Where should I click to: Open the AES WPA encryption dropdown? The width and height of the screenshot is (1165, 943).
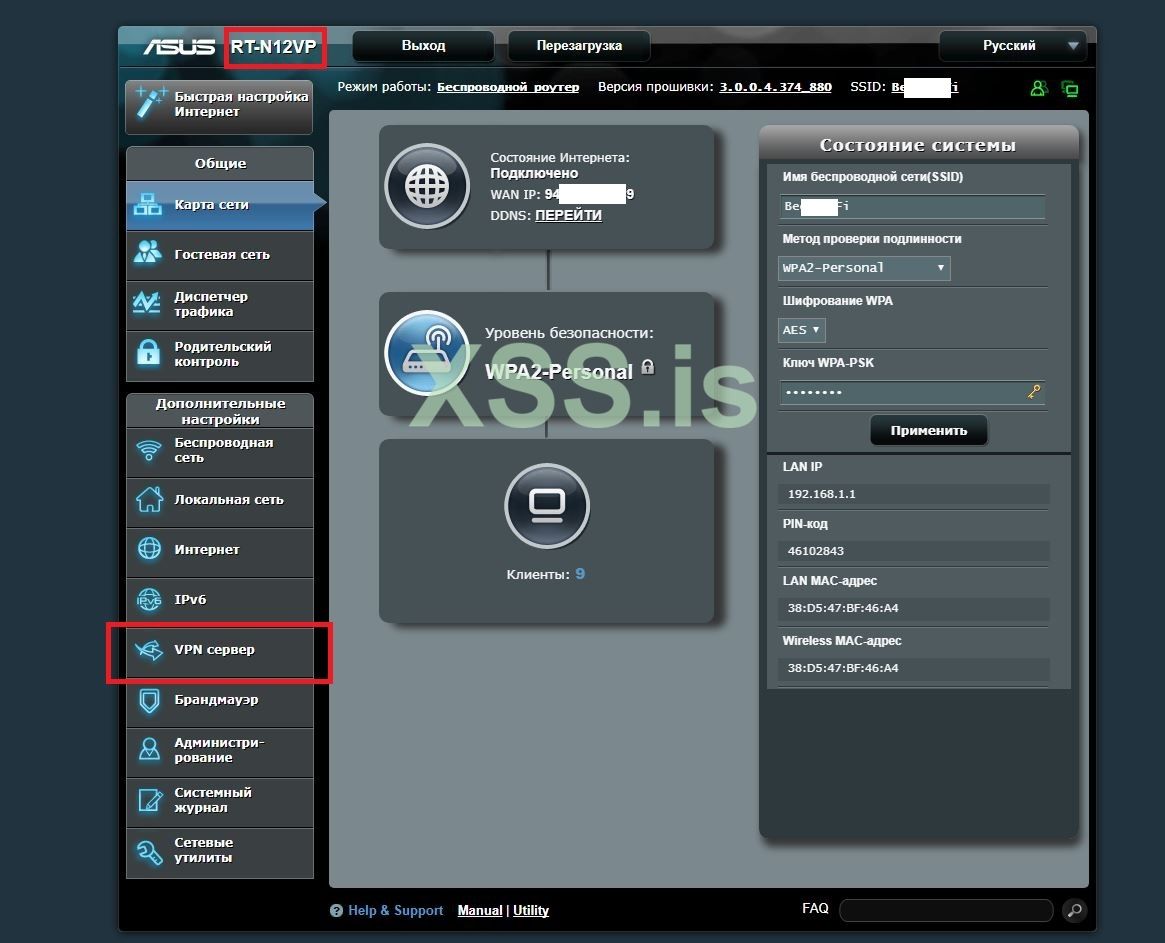click(802, 330)
